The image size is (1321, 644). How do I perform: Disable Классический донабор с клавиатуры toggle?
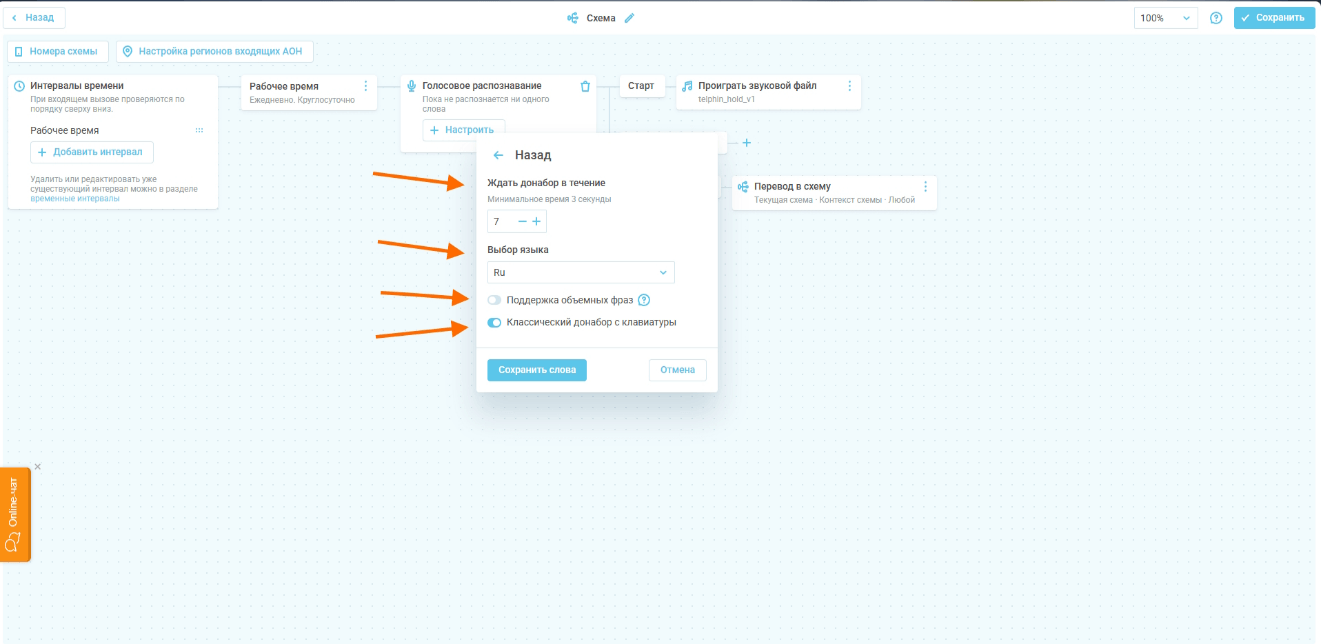pyautogui.click(x=494, y=323)
